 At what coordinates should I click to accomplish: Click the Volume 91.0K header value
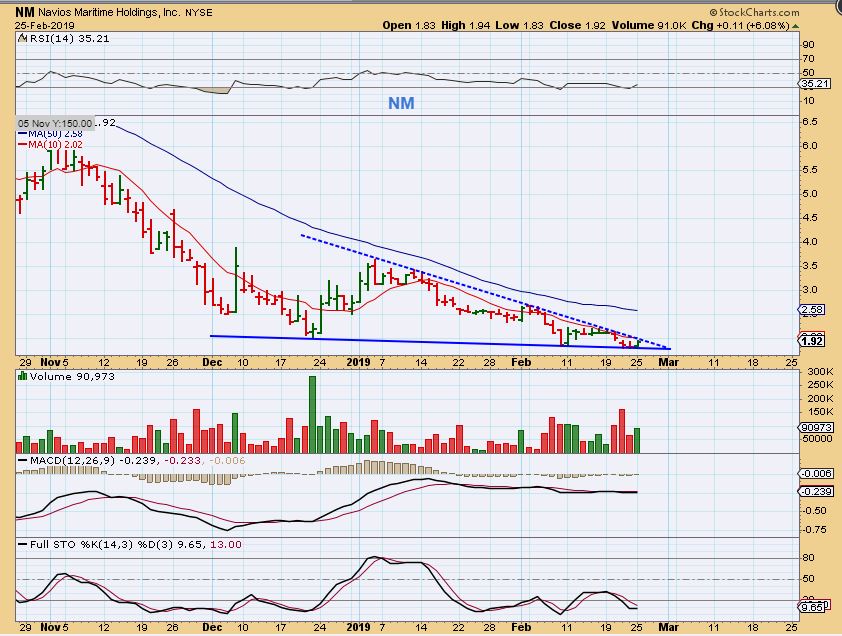point(649,25)
